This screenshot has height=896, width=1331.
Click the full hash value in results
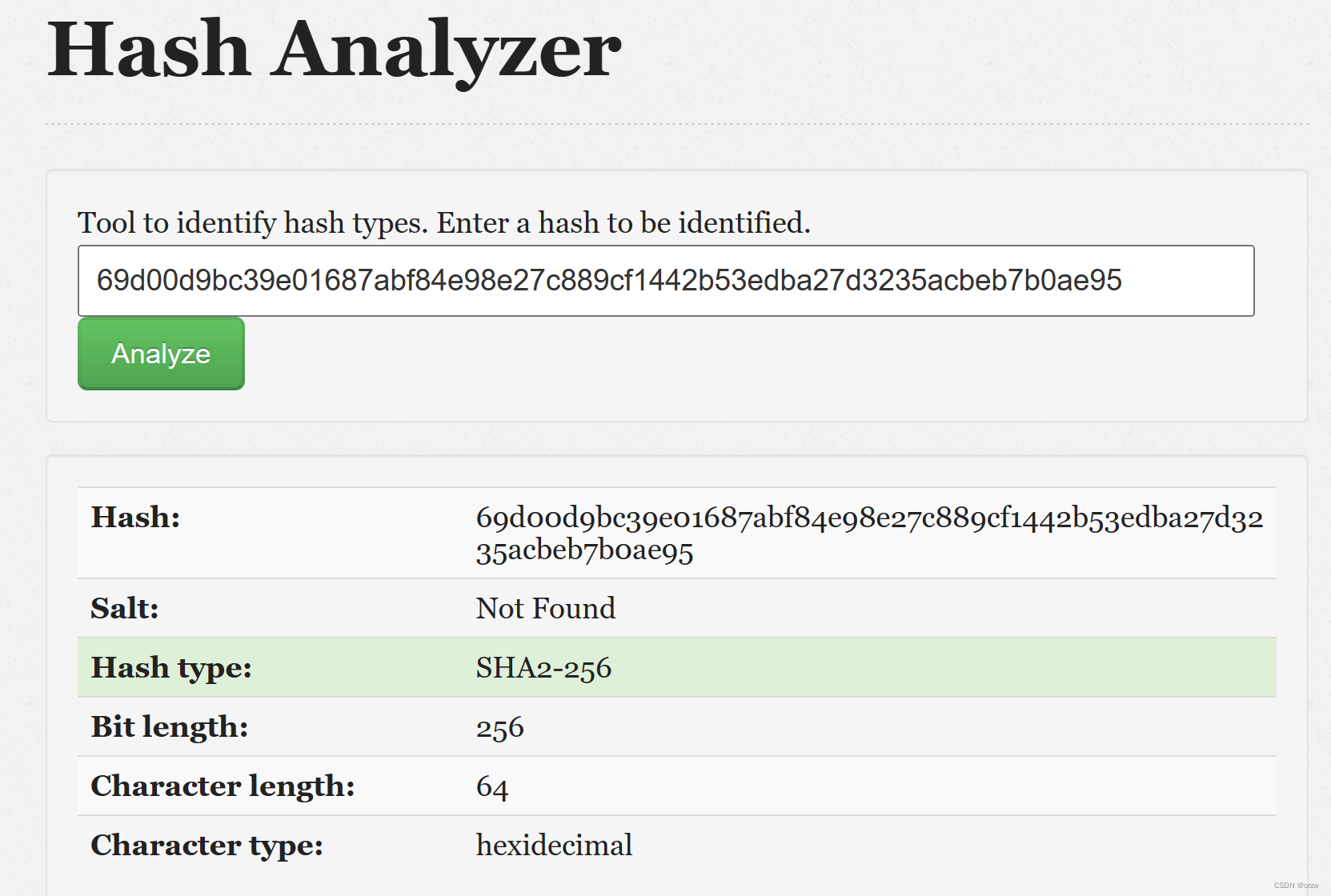868,518
